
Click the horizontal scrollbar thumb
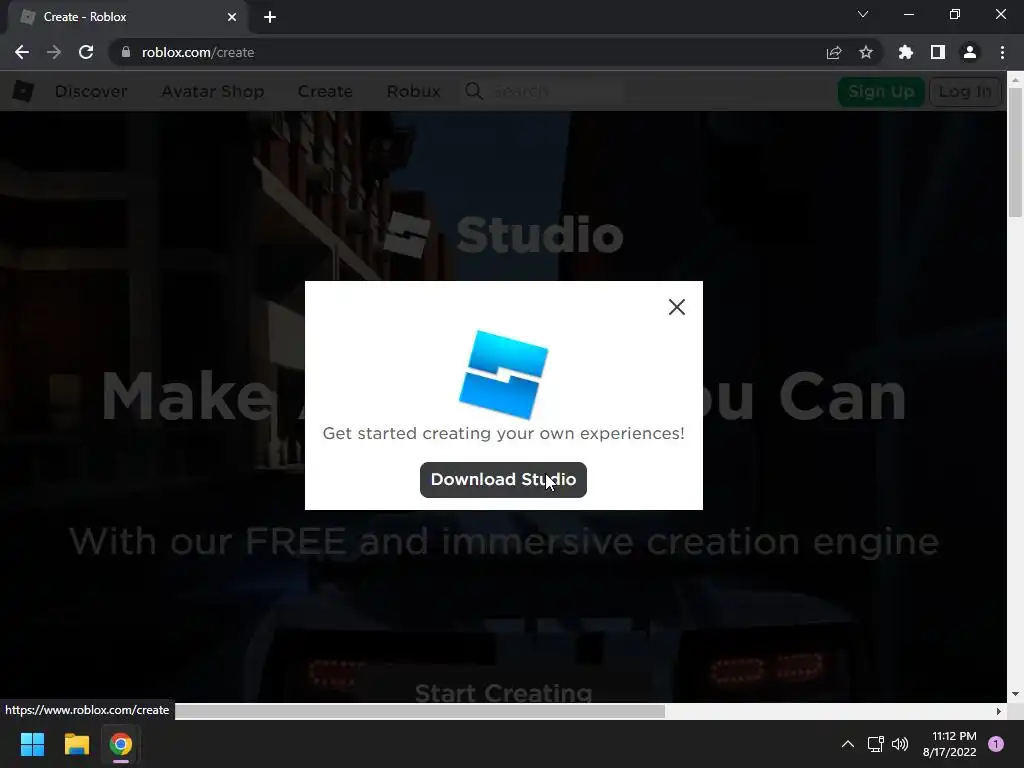tap(420, 711)
